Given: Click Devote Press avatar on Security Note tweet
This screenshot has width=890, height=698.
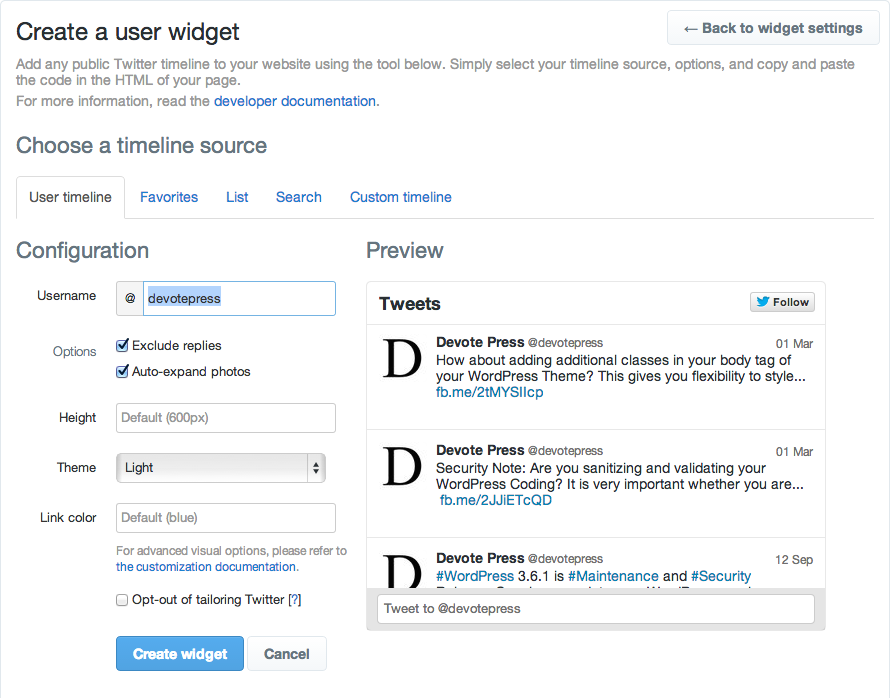Looking at the screenshot, I should pyautogui.click(x=402, y=466).
